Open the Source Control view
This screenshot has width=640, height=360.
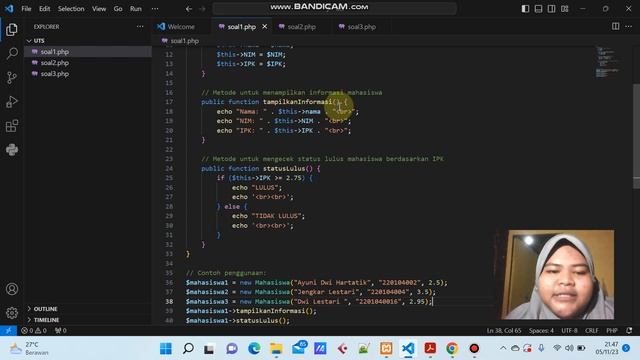pyautogui.click(x=12, y=77)
